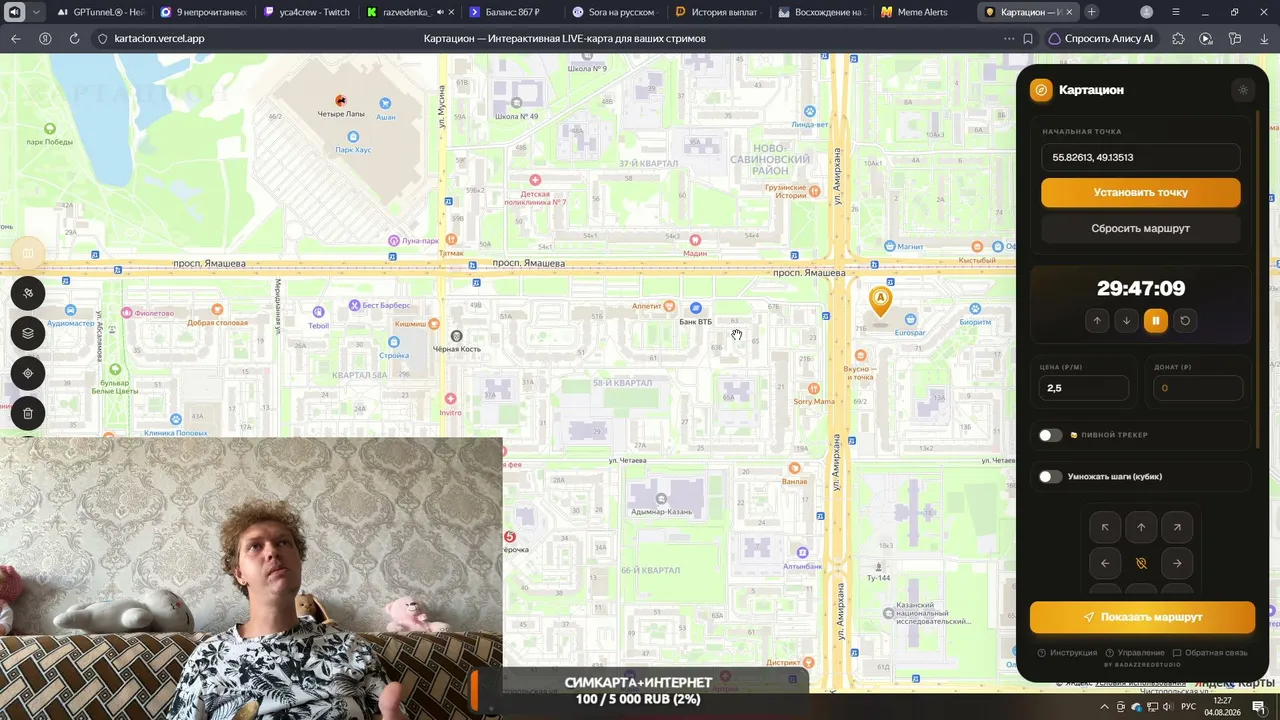Click the crosshair locate button on map sidebar
Viewport: 1280px width, 720px height.
(28, 373)
